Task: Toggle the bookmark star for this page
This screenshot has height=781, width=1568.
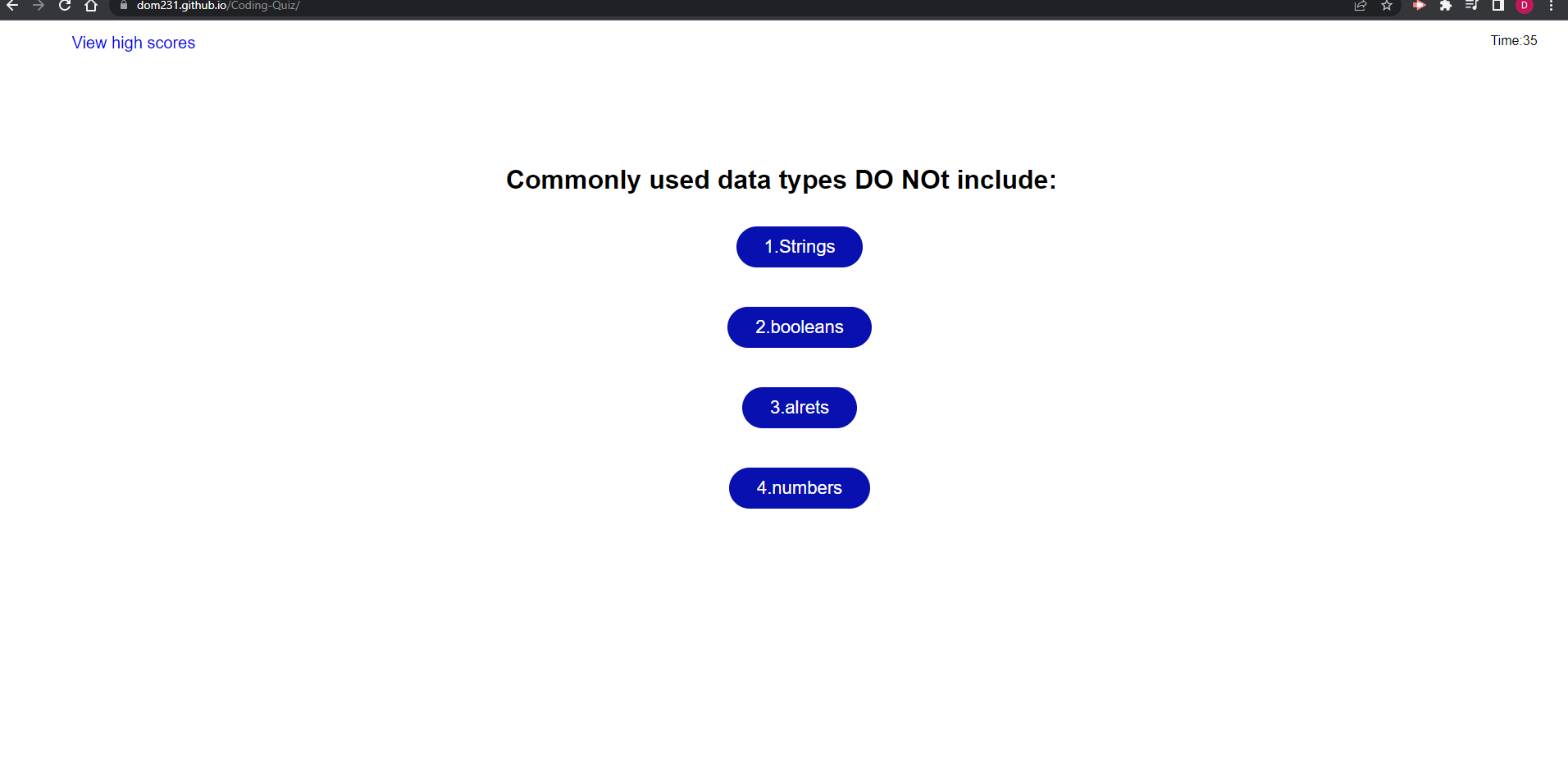Action: pos(1387,7)
